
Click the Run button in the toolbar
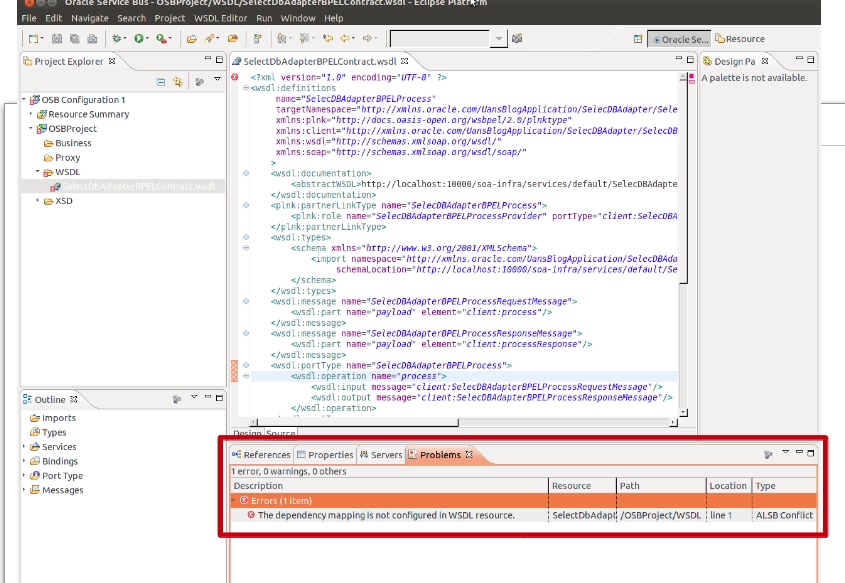140,39
